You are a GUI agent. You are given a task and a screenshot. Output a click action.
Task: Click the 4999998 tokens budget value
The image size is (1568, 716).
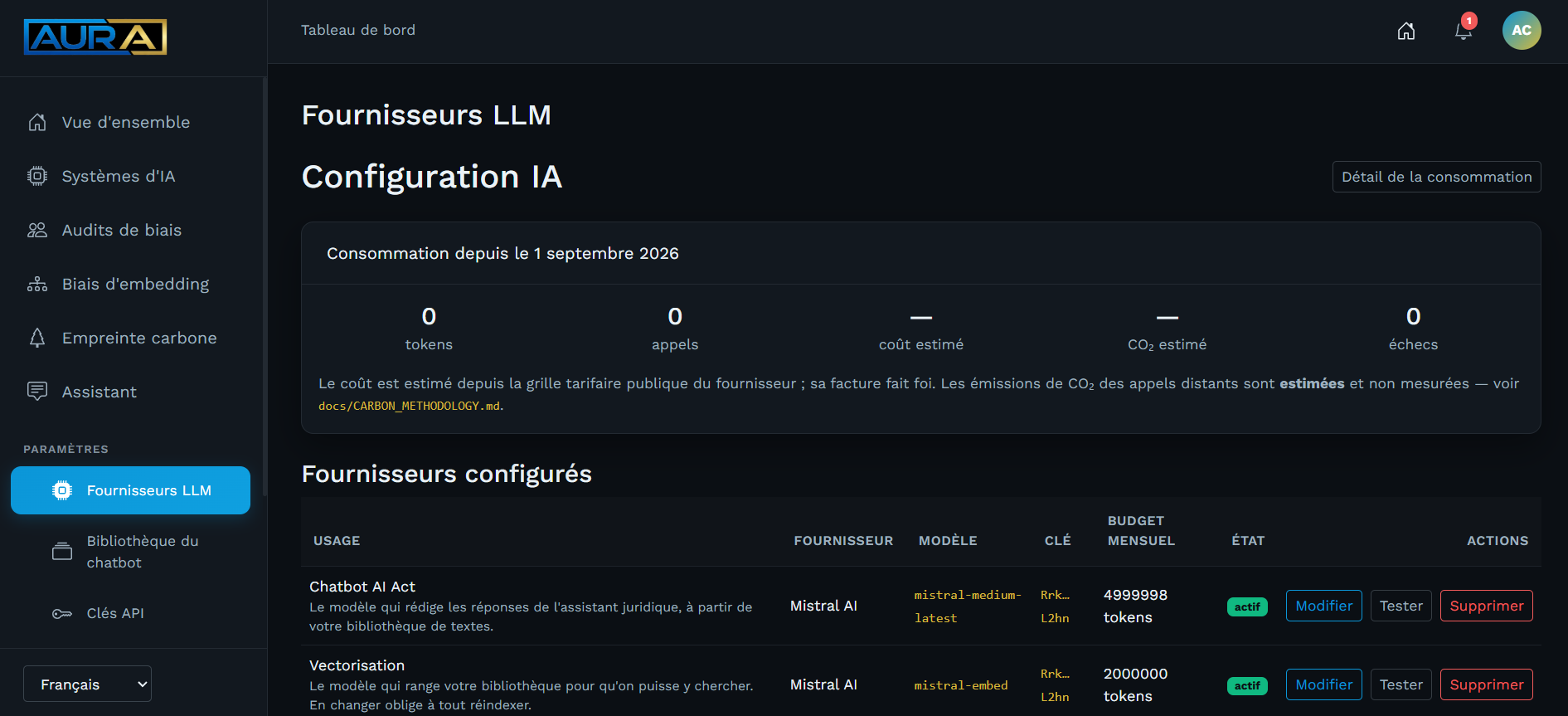(x=1135, y=606)
